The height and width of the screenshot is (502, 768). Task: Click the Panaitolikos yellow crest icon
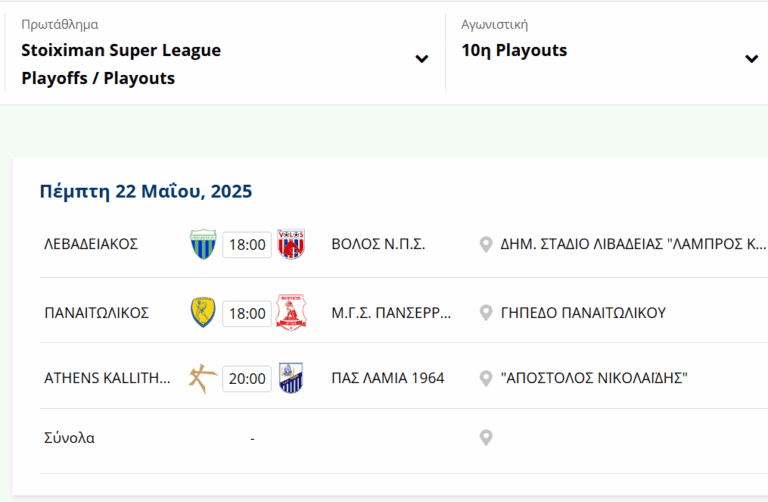tap(203, 312)
